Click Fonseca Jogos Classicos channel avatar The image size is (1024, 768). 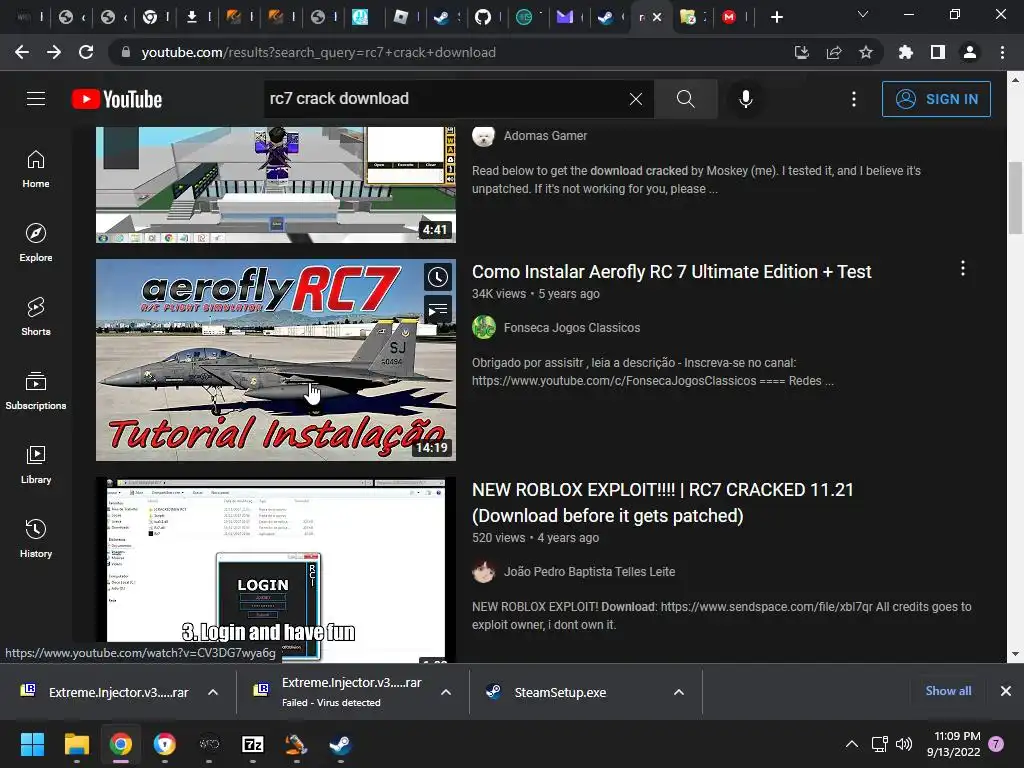484,328
